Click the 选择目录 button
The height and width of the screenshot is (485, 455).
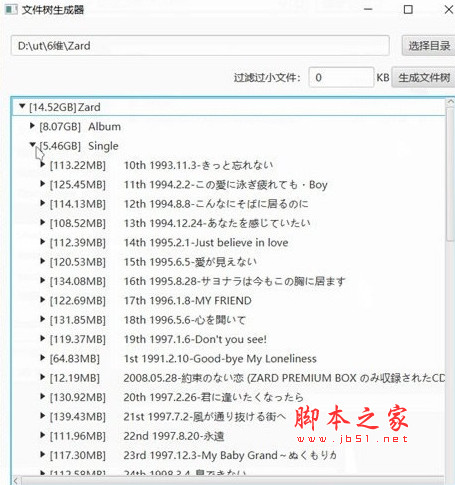click(428, 45)
